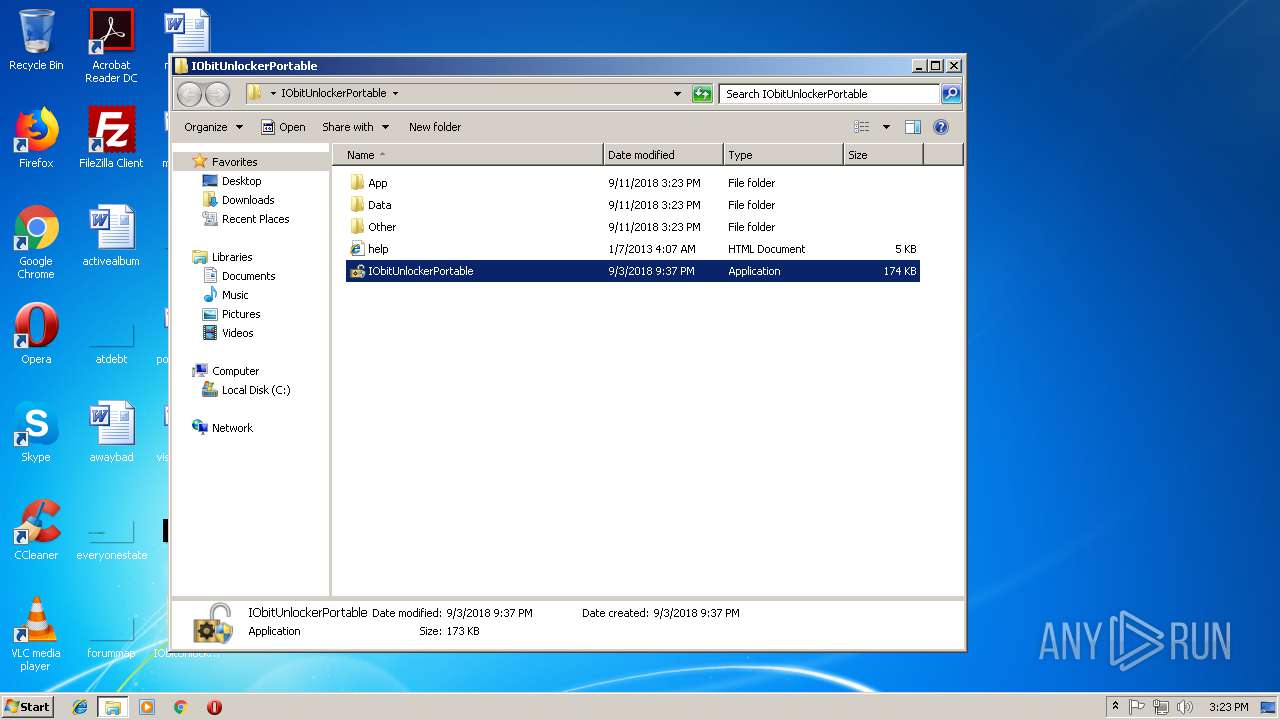
Task: Click in the Search IObitUnlockerPortable field
Action: point(828,94)
